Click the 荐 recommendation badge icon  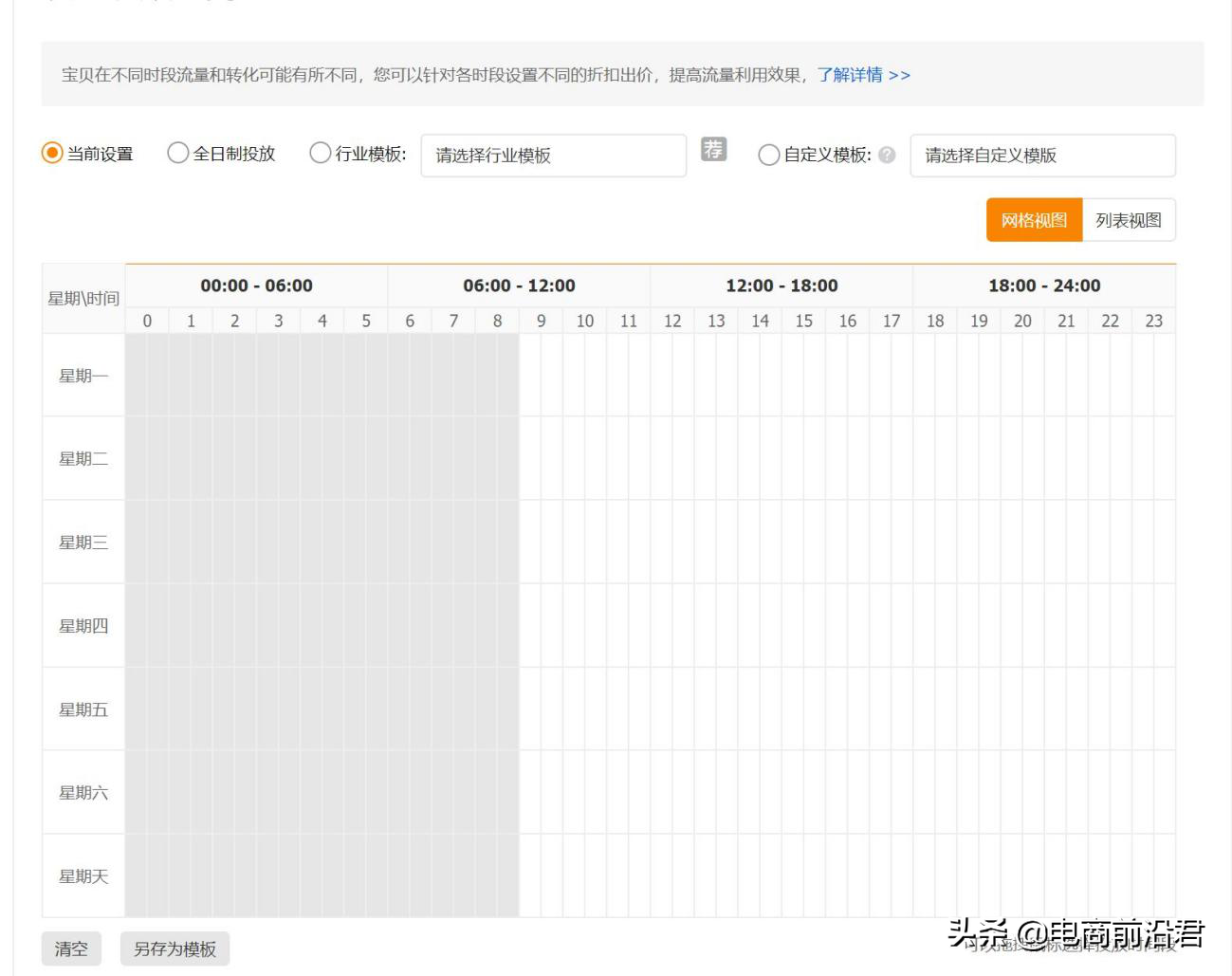tap(714, 150)
